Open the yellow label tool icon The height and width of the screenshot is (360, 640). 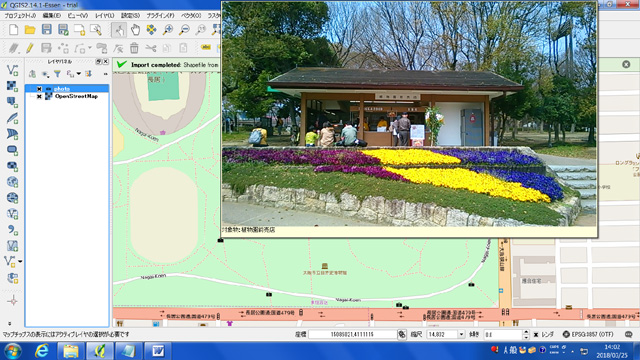click(206, 48)
